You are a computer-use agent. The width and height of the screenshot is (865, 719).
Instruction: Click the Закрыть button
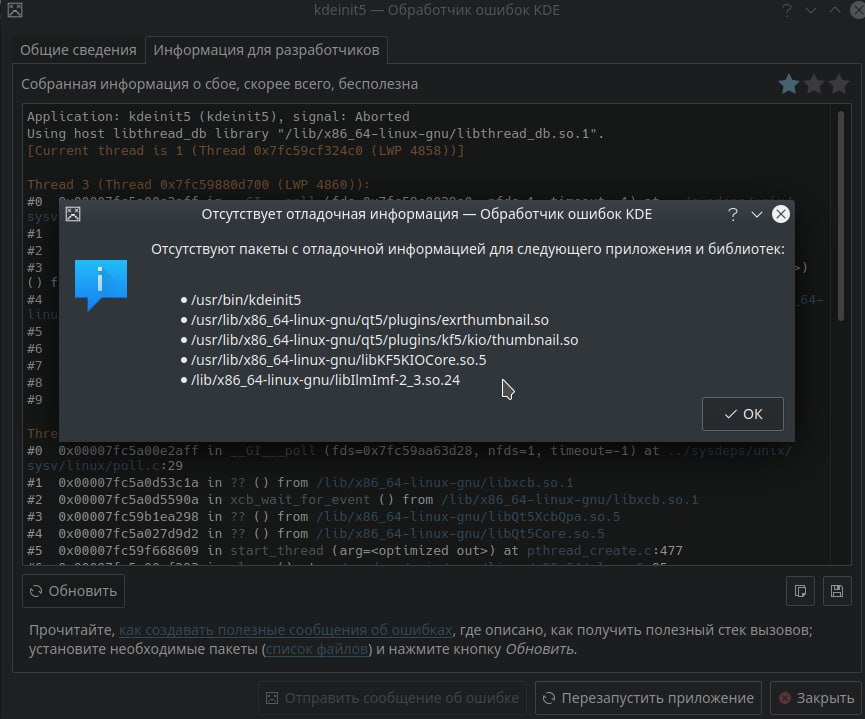click(816, 698)
